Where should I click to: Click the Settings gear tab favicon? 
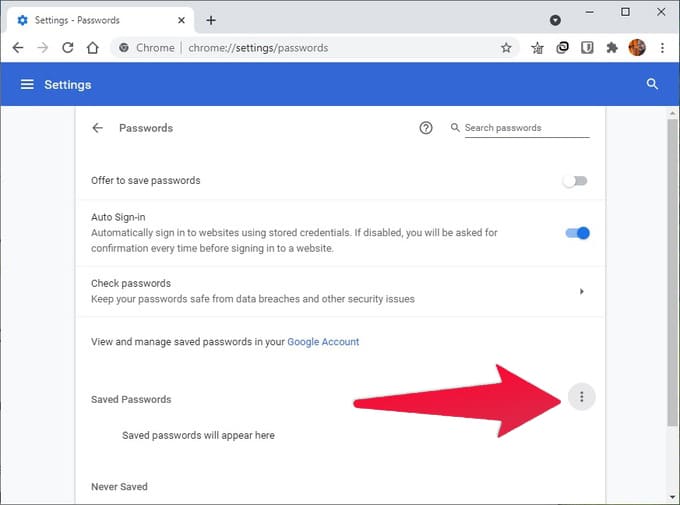pos(23,20)
